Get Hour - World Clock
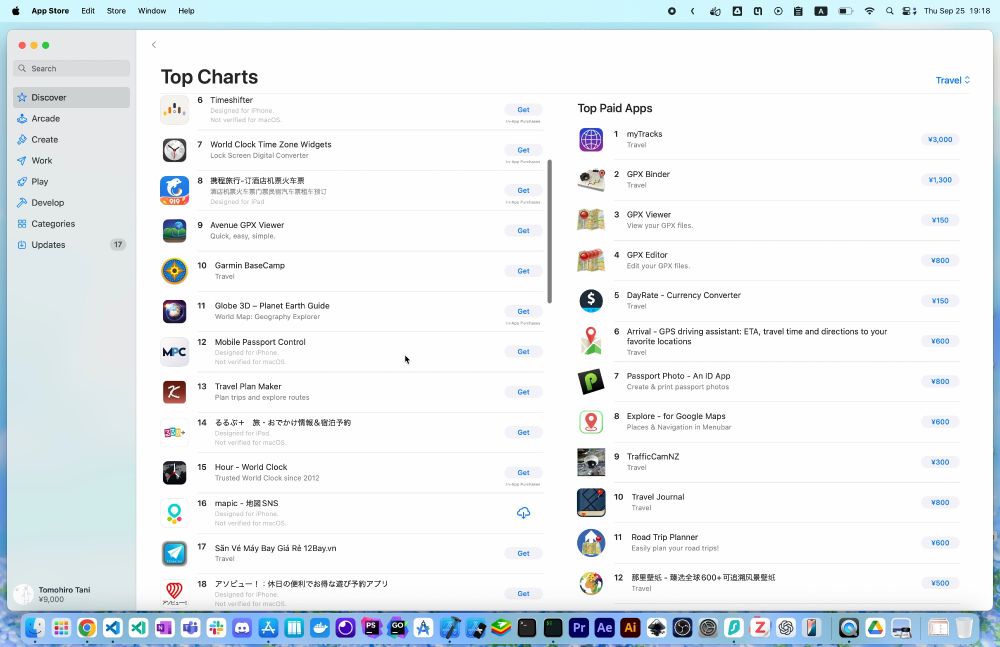Image resolution: width=1000 pixels, height=647 pixels. (523, 473)
